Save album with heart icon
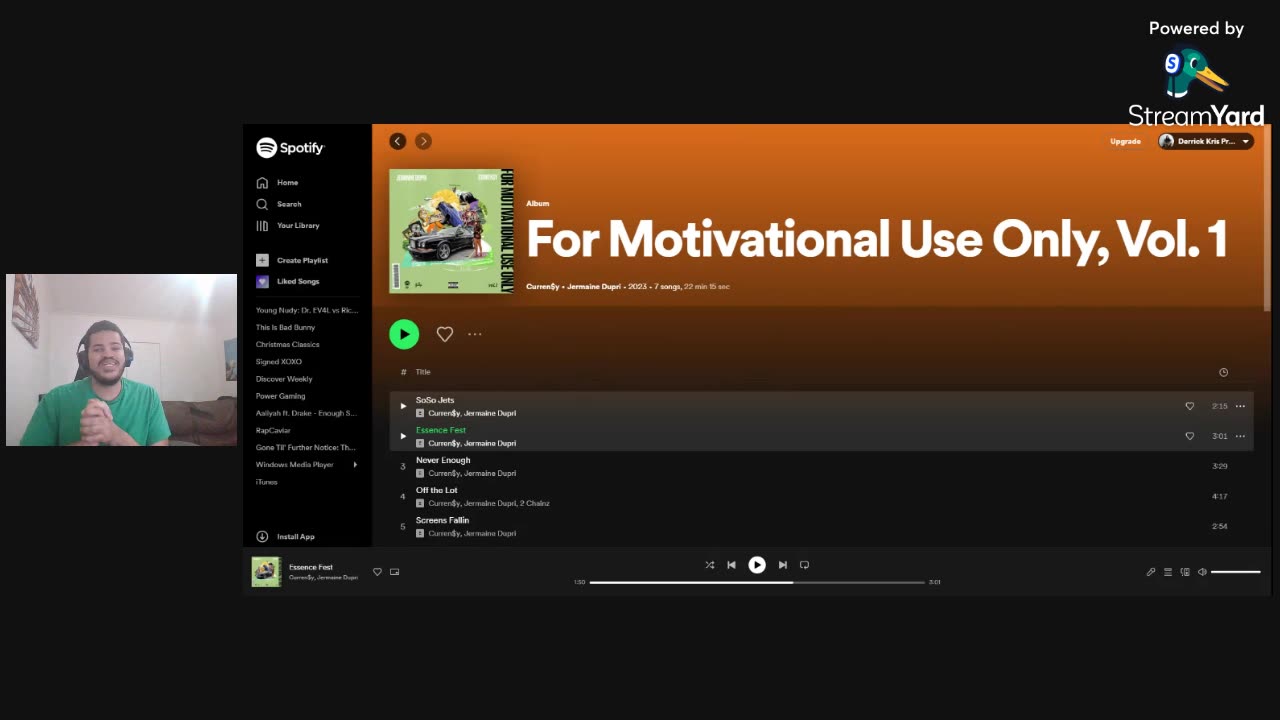The image size is (1280, 720). (445, 334)
